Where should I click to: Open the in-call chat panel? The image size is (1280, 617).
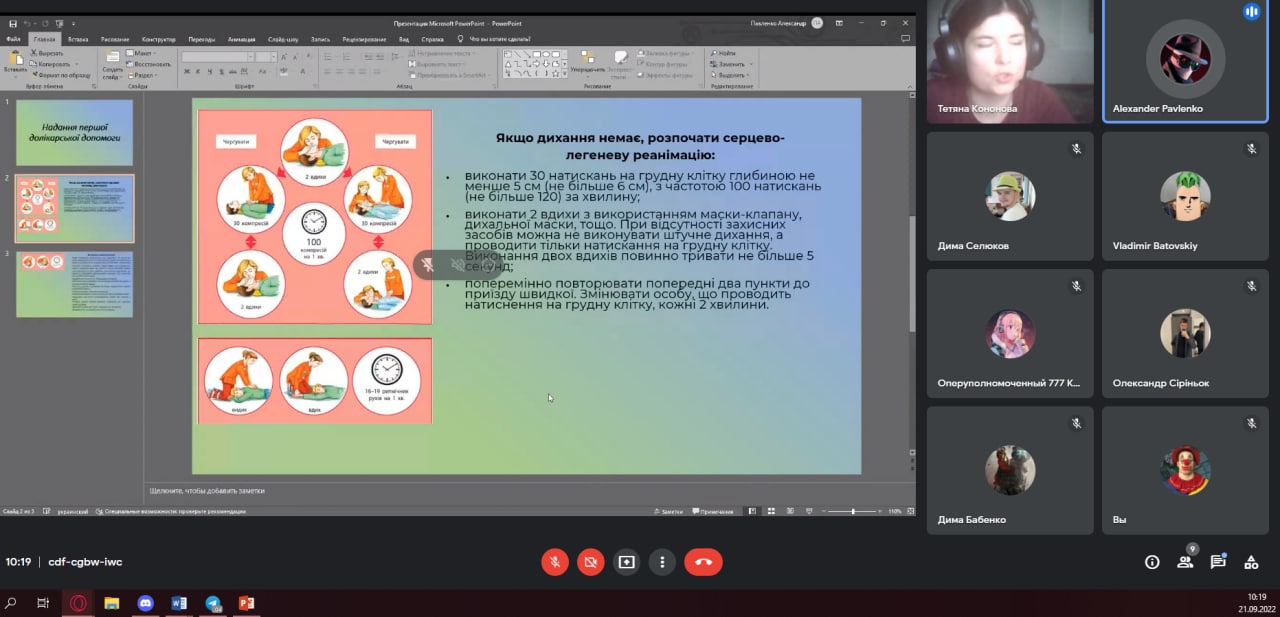coord(1218,562)
